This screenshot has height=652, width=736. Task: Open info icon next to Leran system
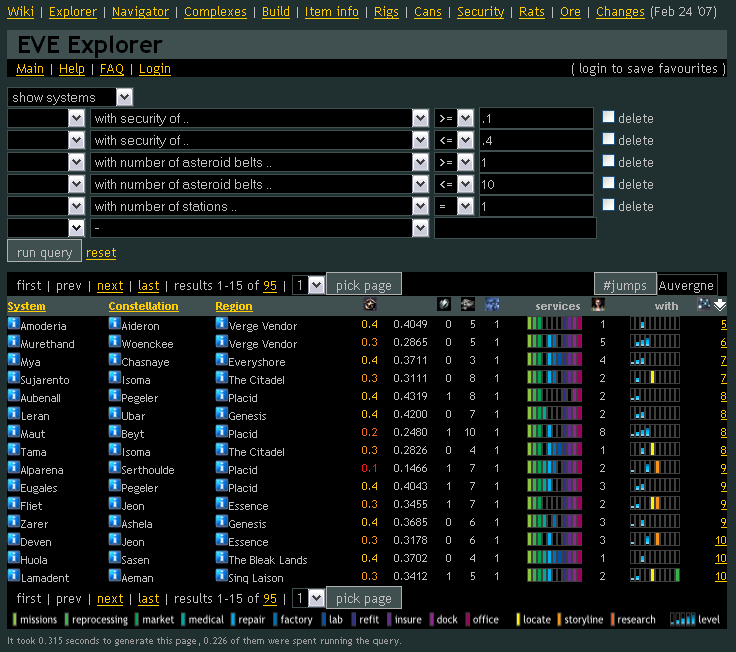pyautogui.click(x=14, y=414)
